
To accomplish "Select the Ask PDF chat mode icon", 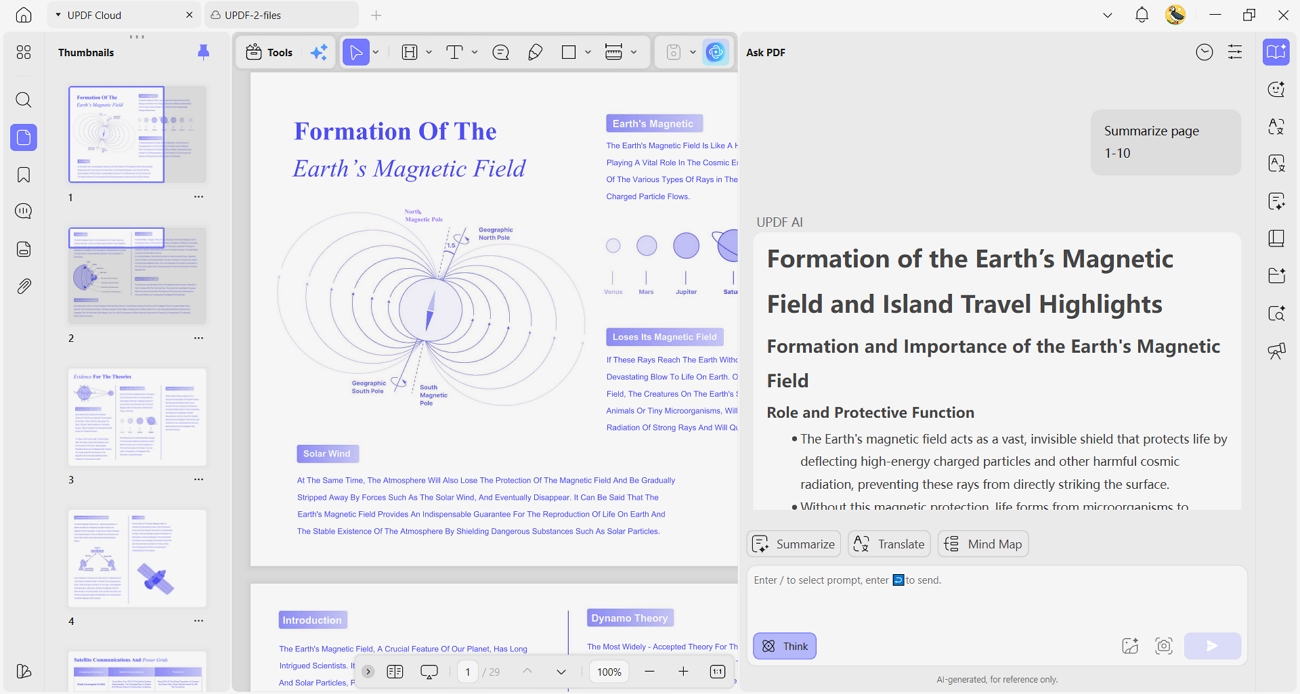I will click(1276, 52).
